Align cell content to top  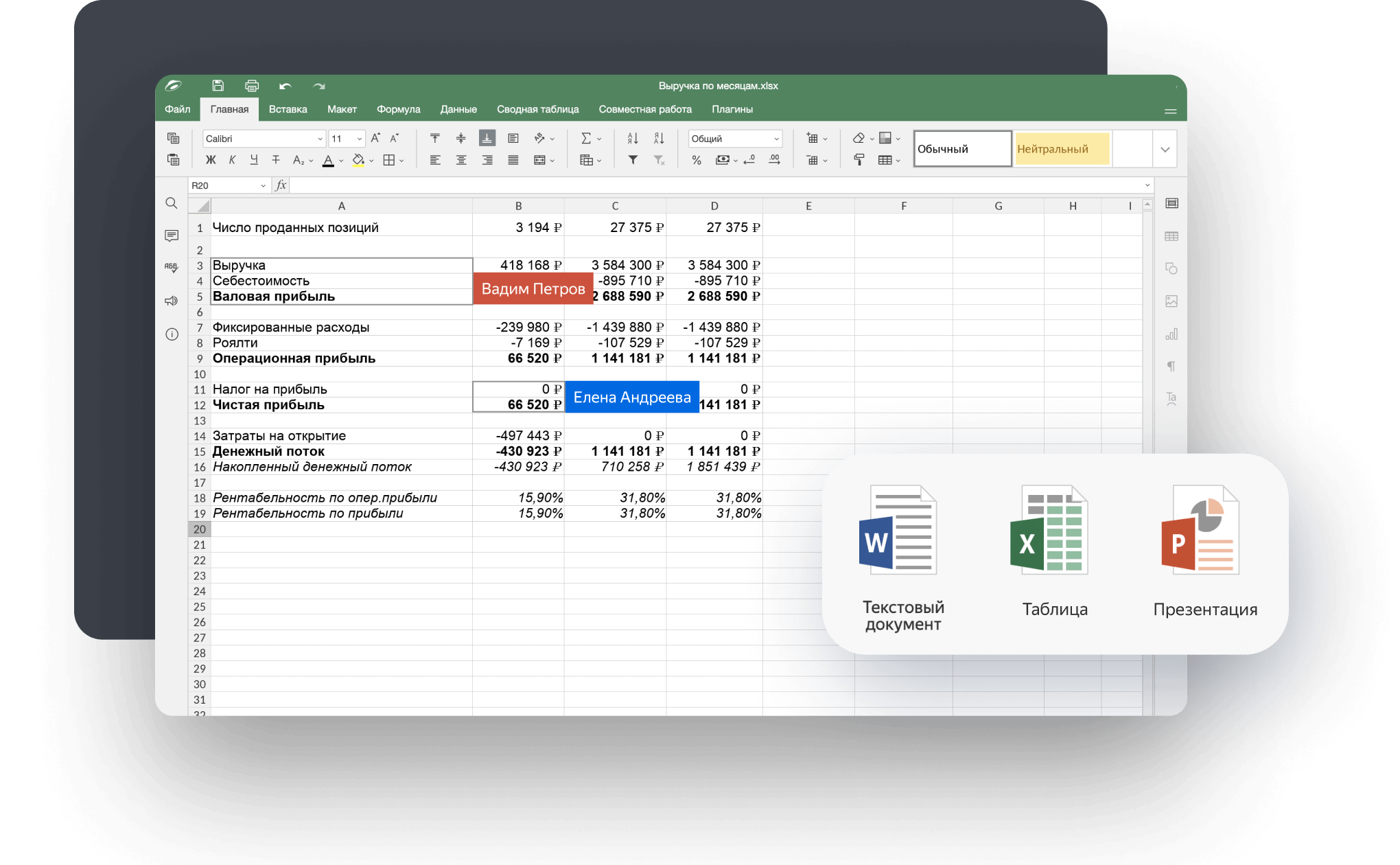tap(435, 138)
